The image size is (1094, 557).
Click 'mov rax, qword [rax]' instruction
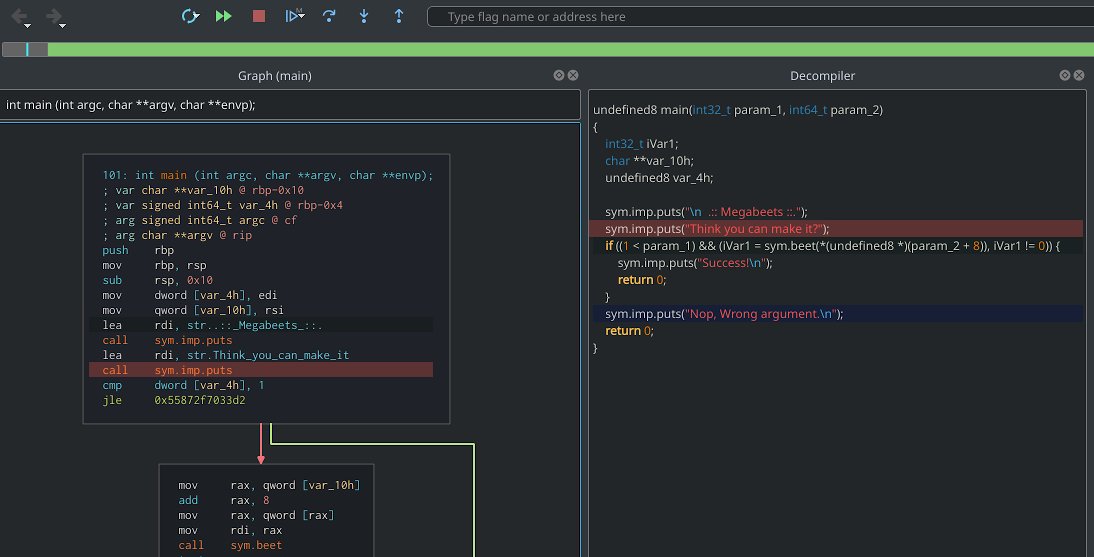[256, 515]
